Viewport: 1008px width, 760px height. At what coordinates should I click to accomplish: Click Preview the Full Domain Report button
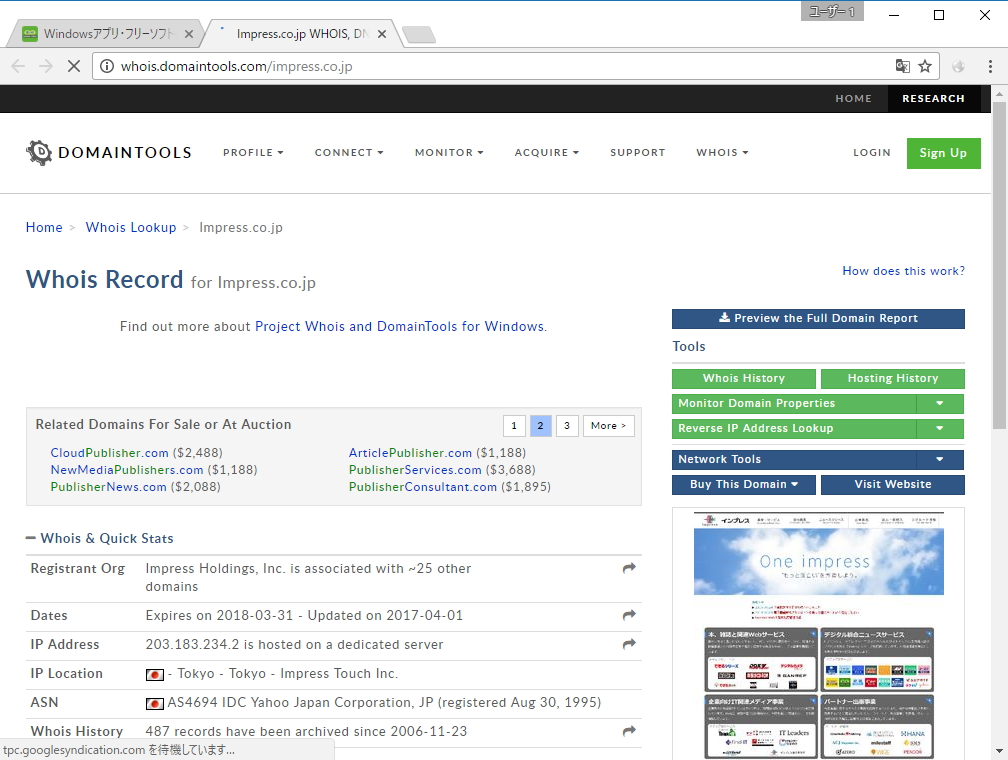(818, 318)
